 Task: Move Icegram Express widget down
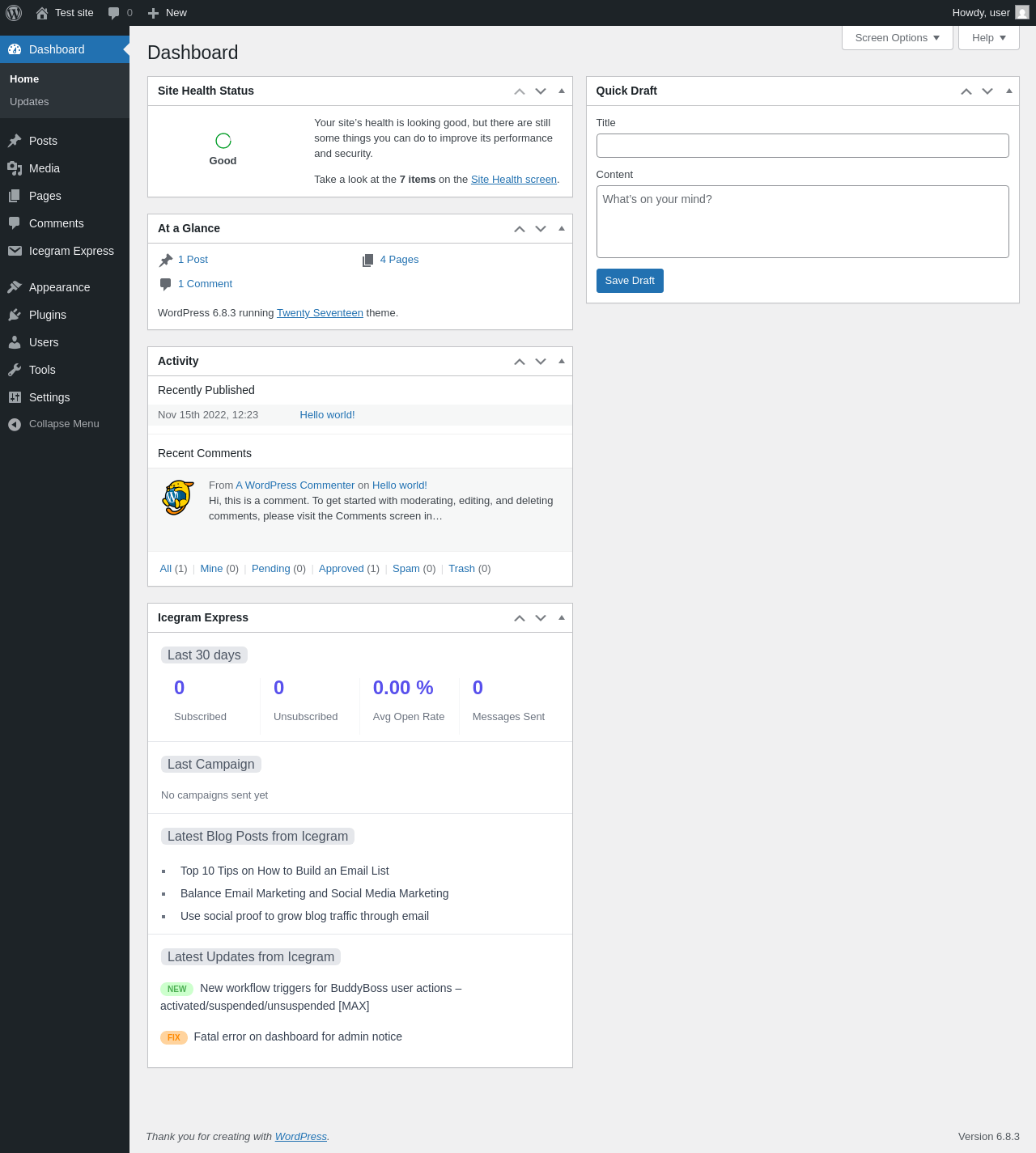[x=541, y=618]
